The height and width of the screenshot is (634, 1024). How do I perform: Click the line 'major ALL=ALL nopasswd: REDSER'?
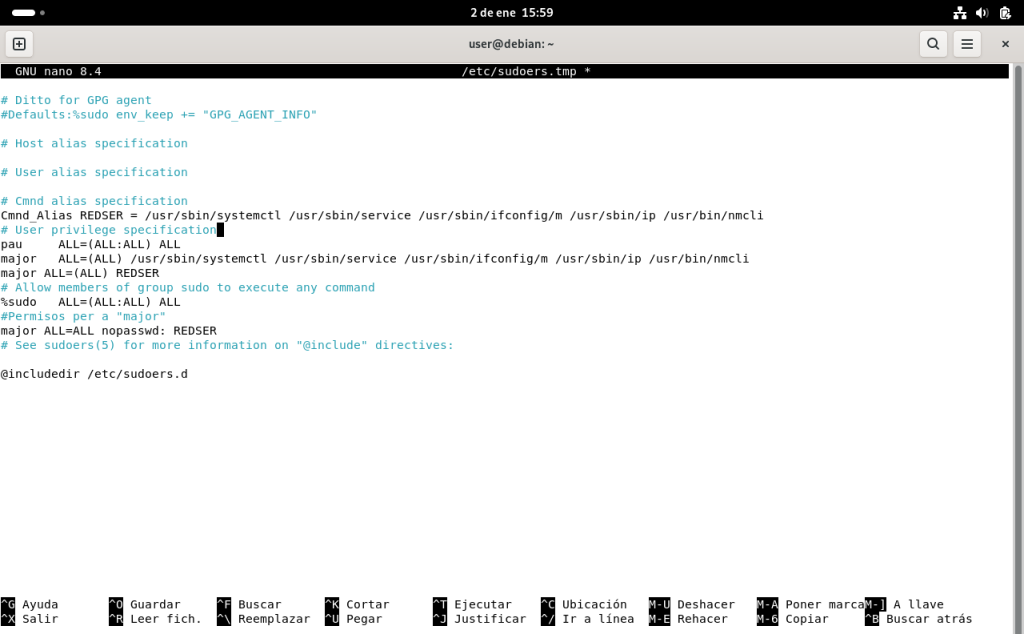pyautogui.click(x=108, y=331)
